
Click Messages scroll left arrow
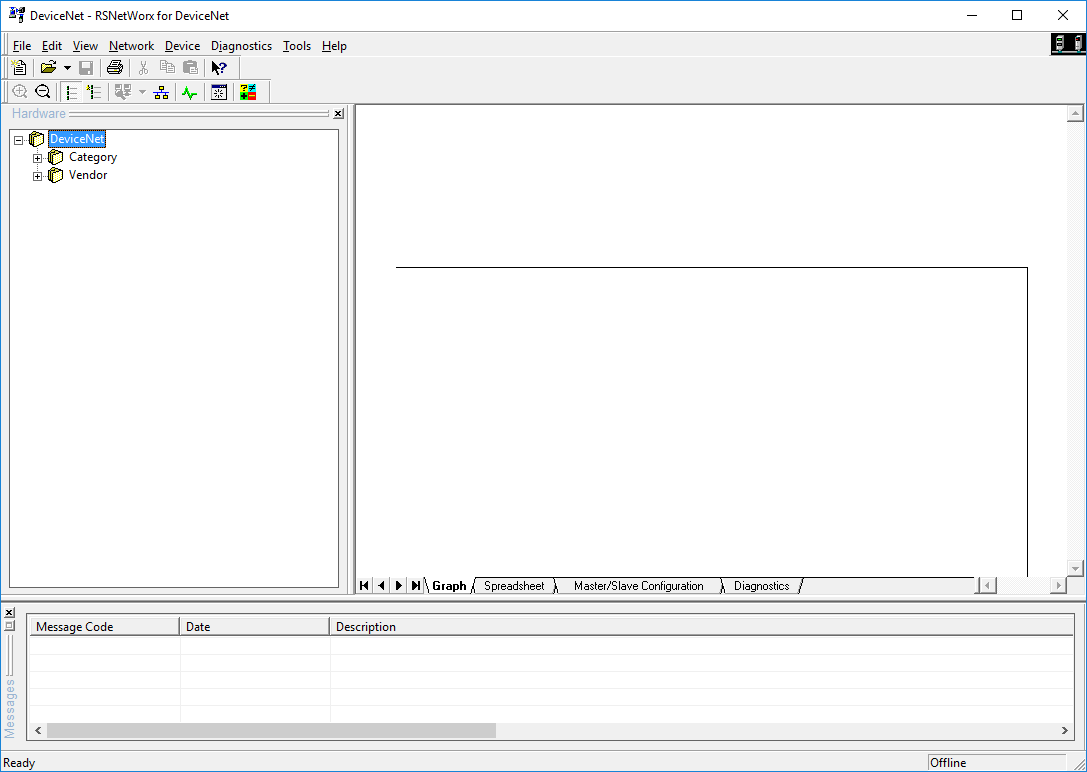click(x=38, y=730)
